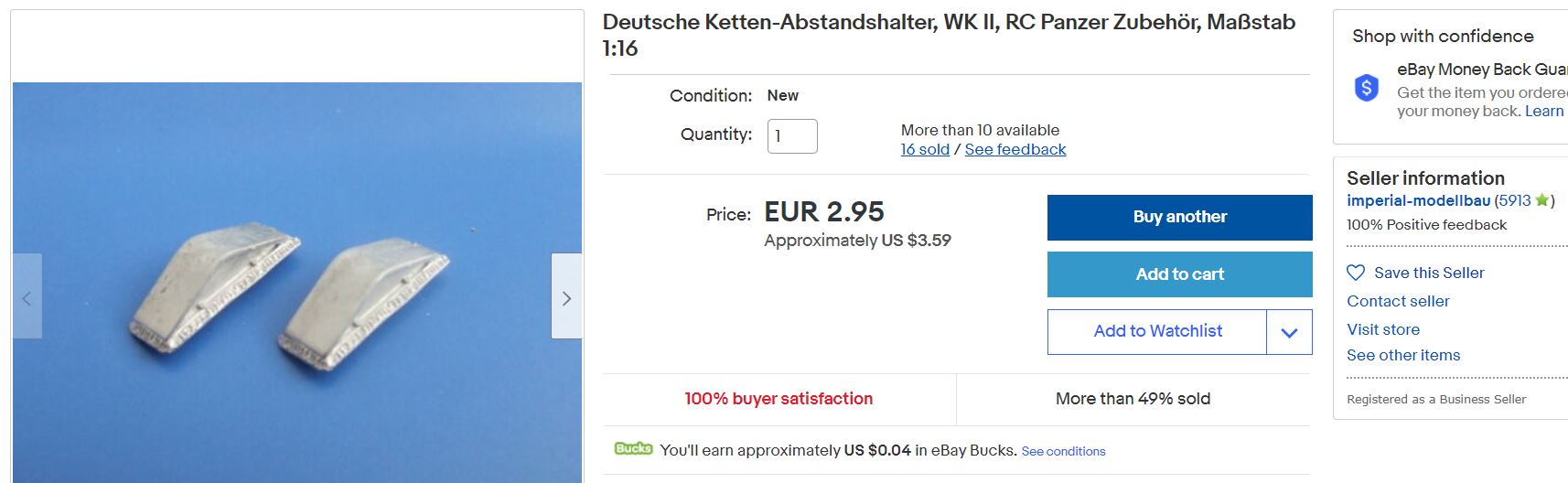This screenshot has height=483, width=1568.
Task: Follow the Learn link for money back
Action: pyautogui.click(x=1544, y=111)
